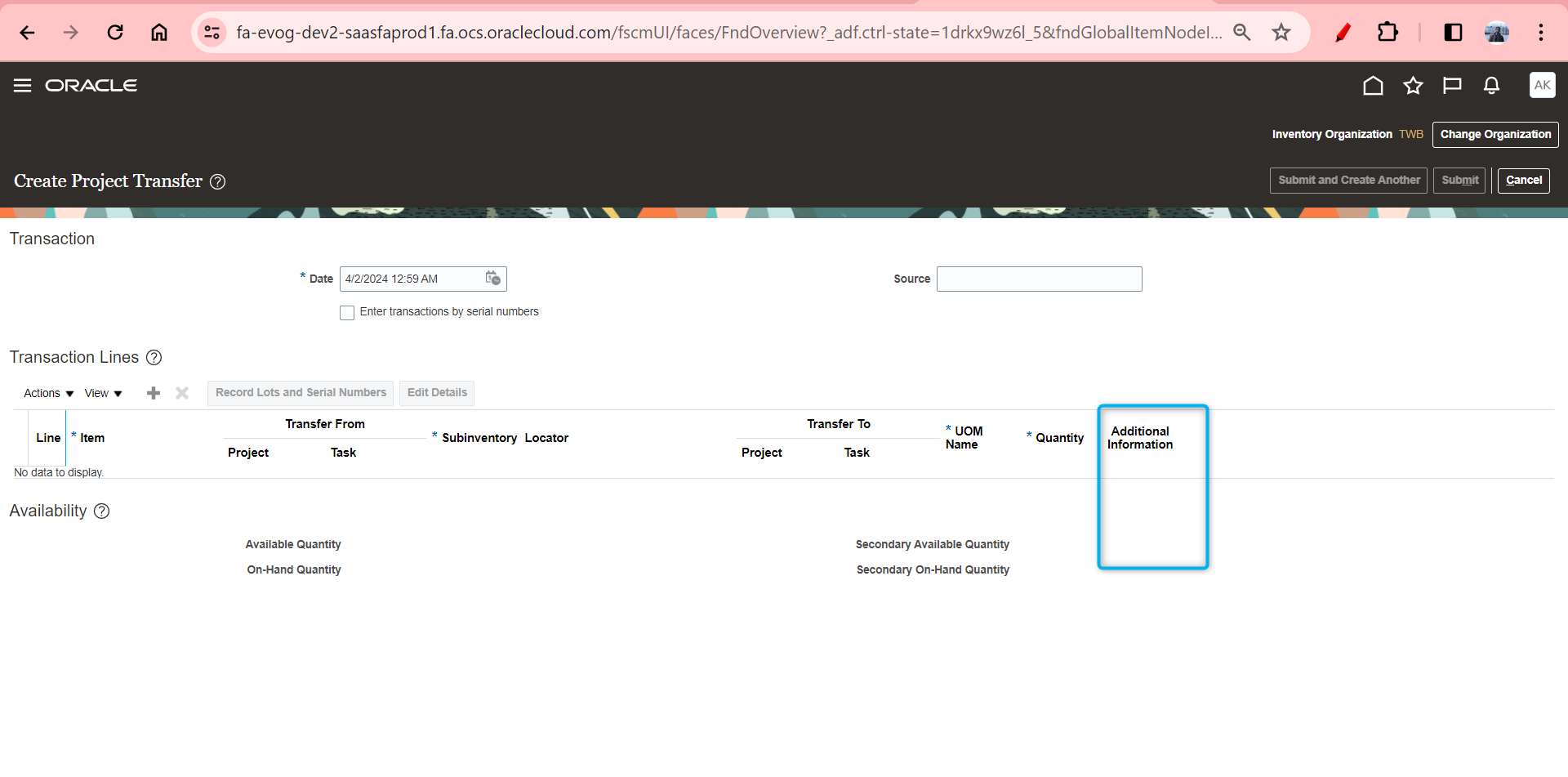
Task: Click the Change Organization button
Action: [1495, 134]
